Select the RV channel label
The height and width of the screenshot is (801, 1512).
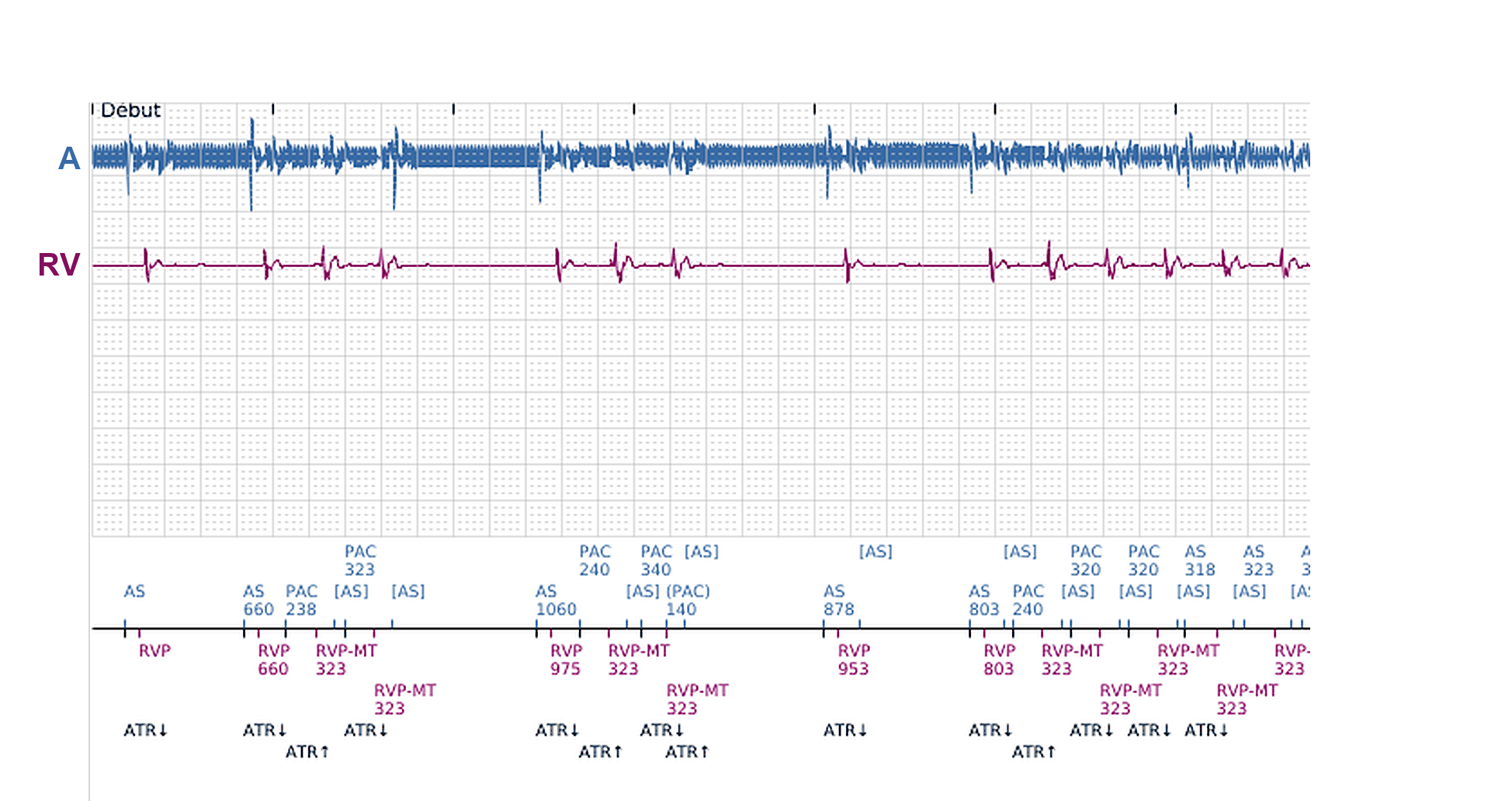coord(59,265)
